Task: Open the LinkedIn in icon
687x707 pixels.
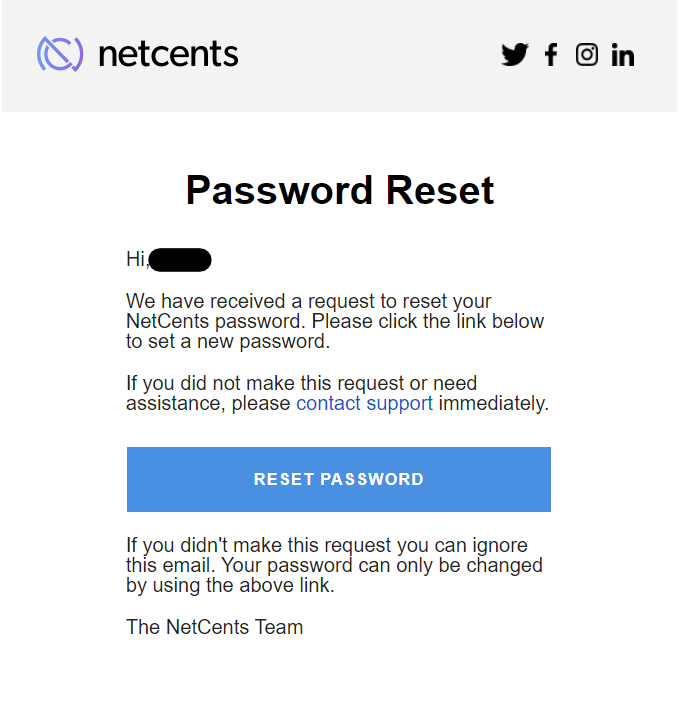Action: 623,55
